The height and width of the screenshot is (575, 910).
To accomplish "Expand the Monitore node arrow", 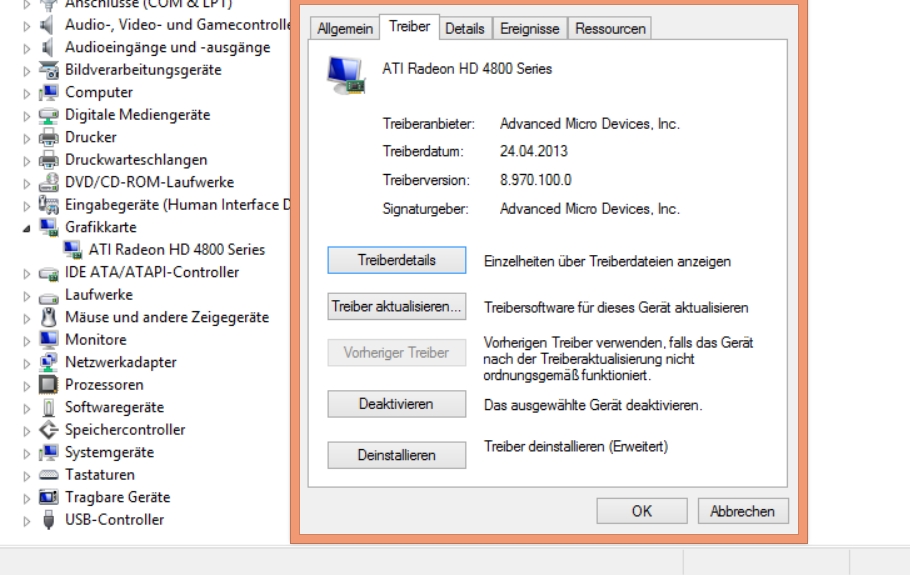I will [x=26, y=341].
